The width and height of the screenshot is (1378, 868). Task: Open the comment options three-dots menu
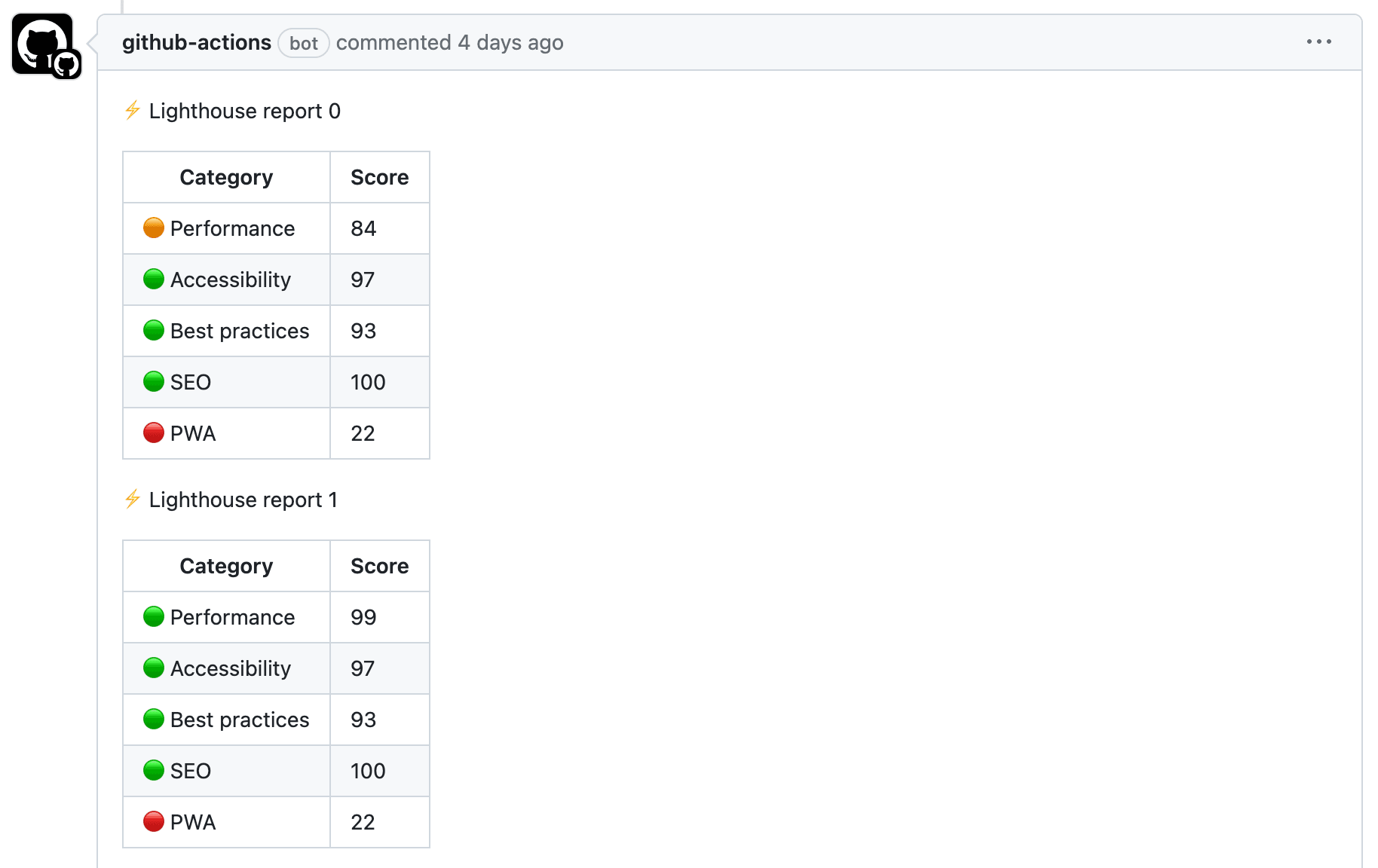(x=1318, y=42)
